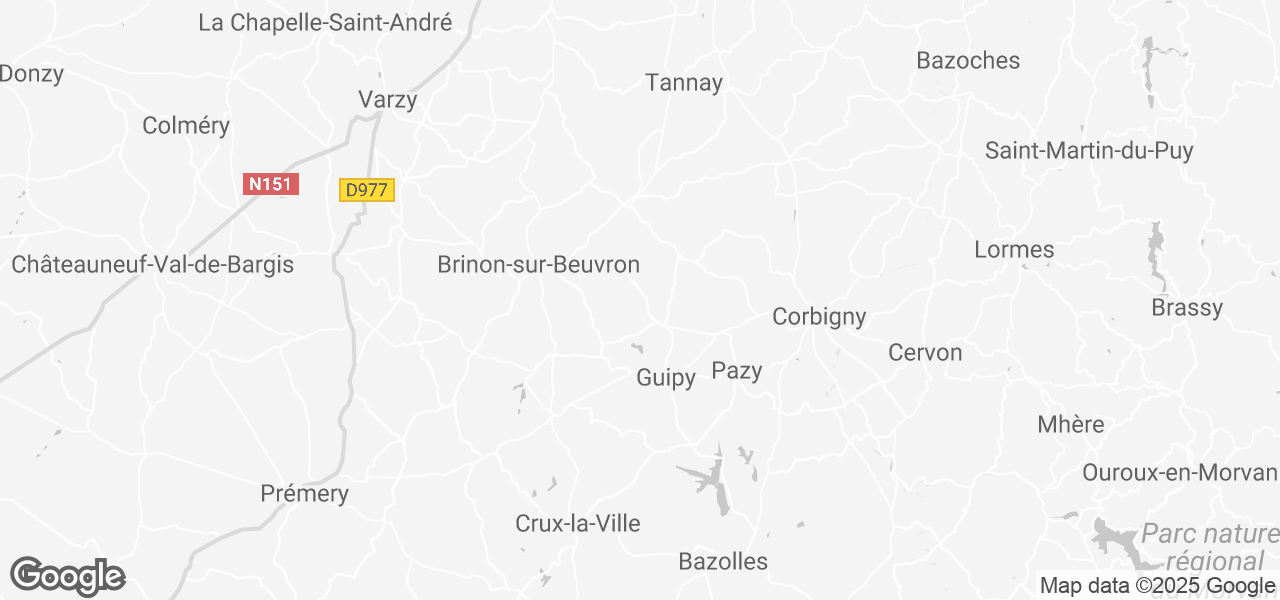Screen dimensions: 1280x600
Task: Click the Saint-Martin-du-Puy label
Action: (1090, 151)
